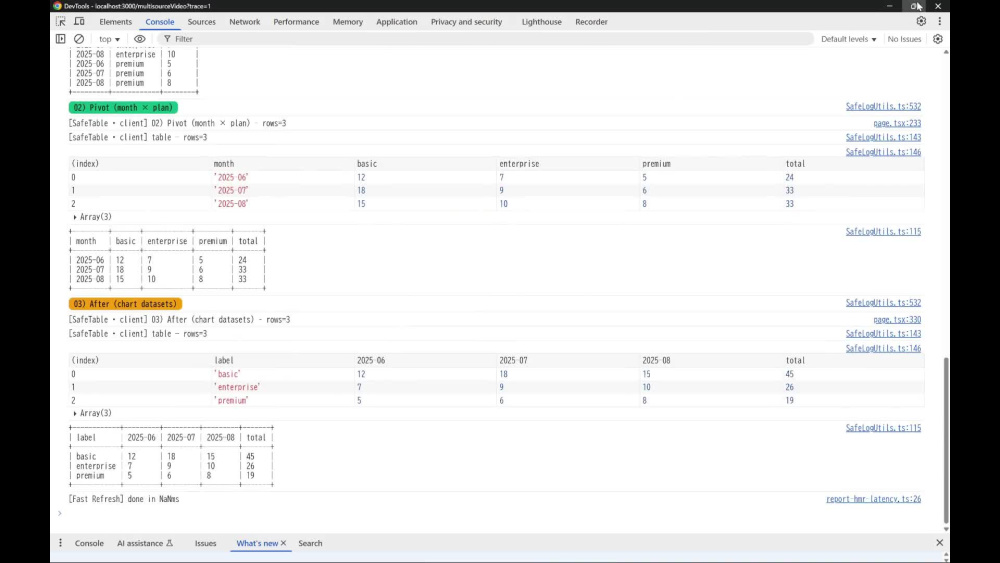Open the top execution context dropdown

pos(109,39)
